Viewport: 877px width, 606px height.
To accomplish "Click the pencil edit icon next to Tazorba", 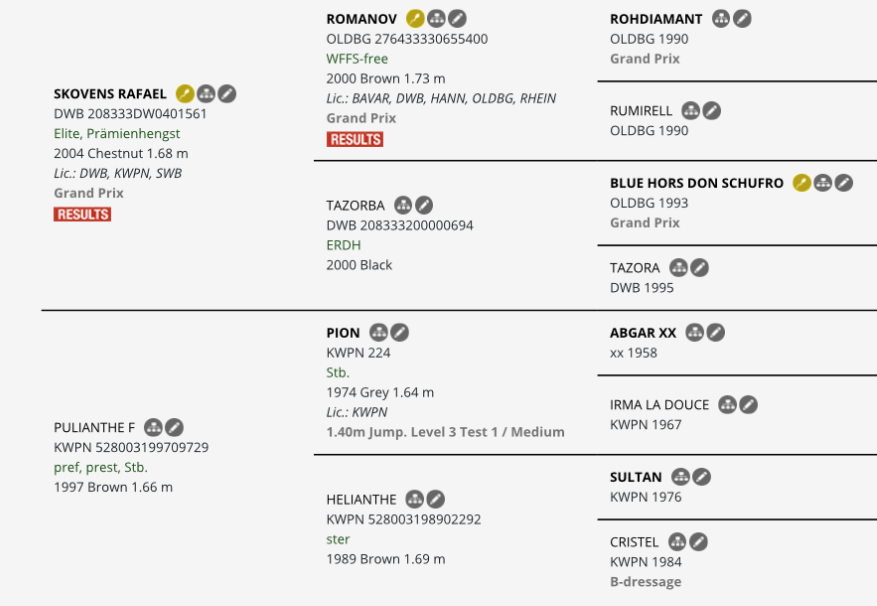I will 424,205.
